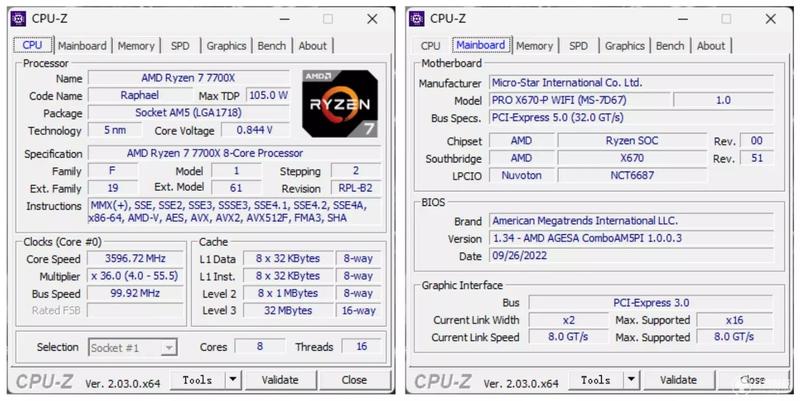Close the left CPU-Z window with the X
Viewport: 800px width, 401px height.
click(x=372, y=19)
